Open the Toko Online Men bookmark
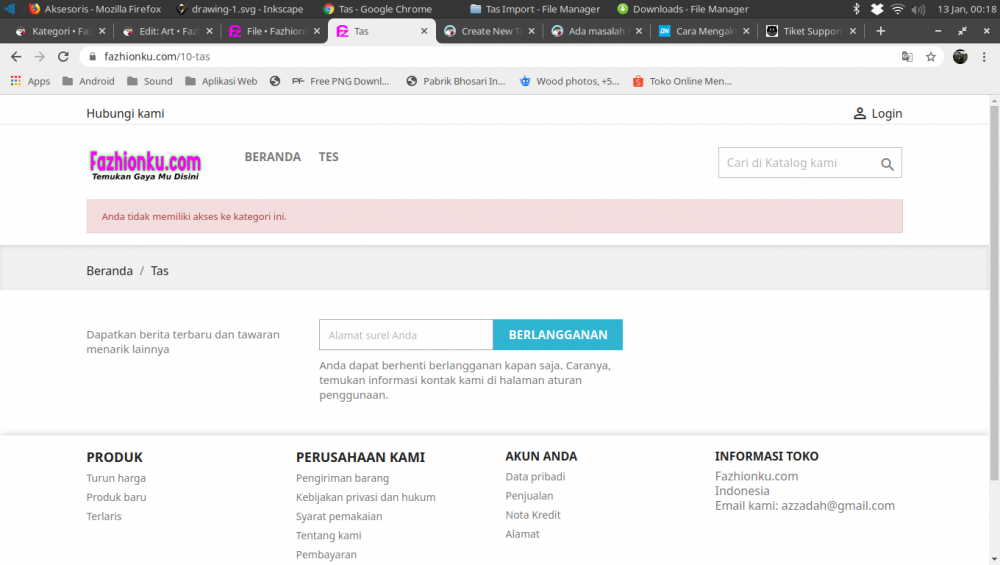The image size is (1000, 565). (682, 81)
